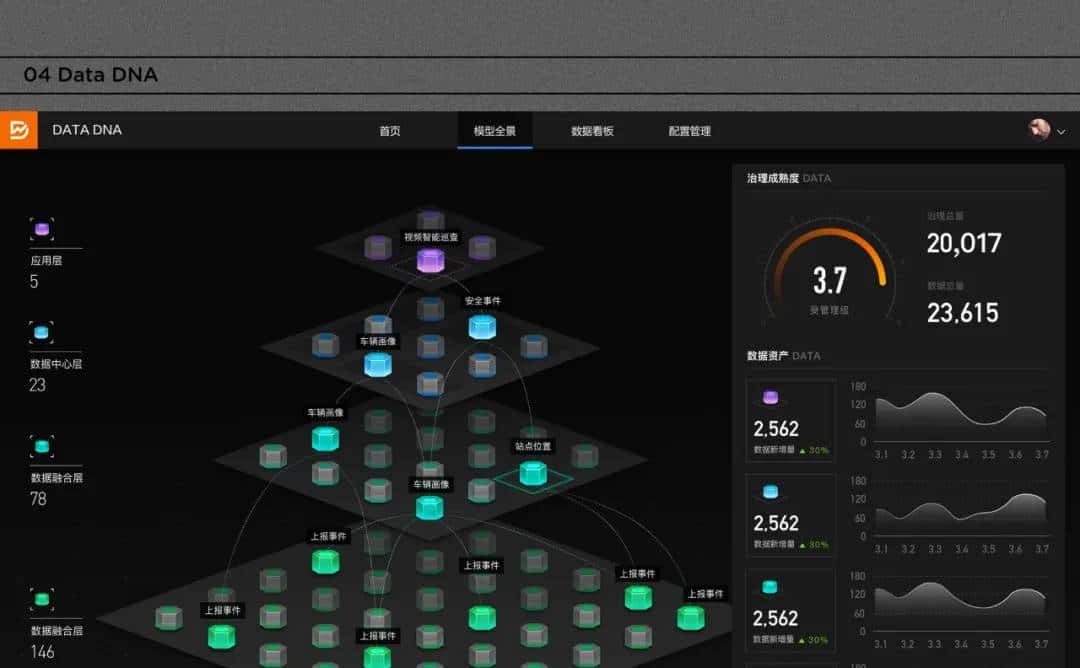1080x668 pixels.
Task: Switch to the 数据看板 tab
Action: point(589,130)
